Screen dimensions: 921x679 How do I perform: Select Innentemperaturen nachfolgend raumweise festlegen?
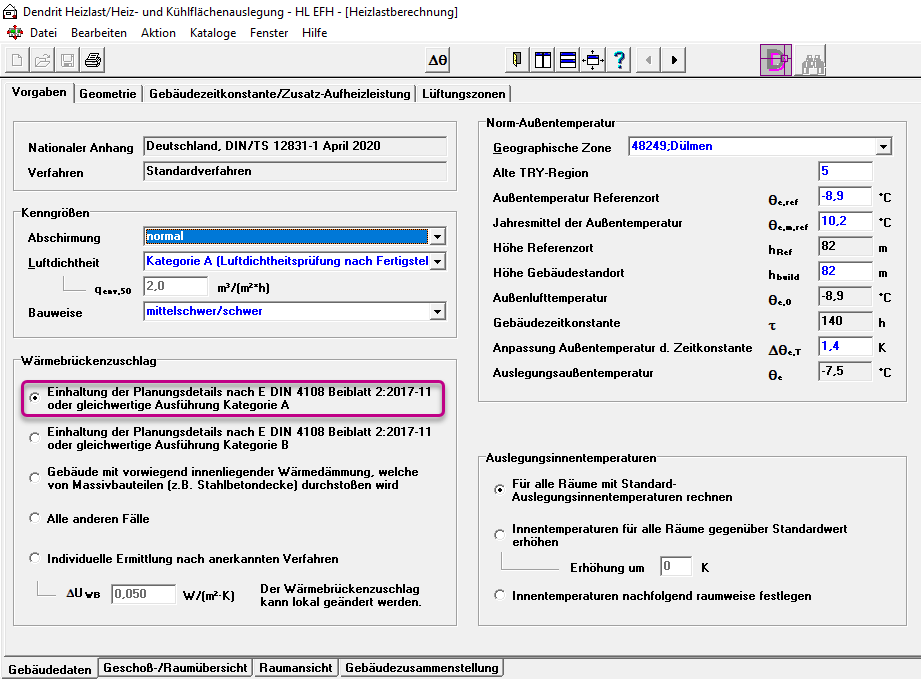(499, 595)
